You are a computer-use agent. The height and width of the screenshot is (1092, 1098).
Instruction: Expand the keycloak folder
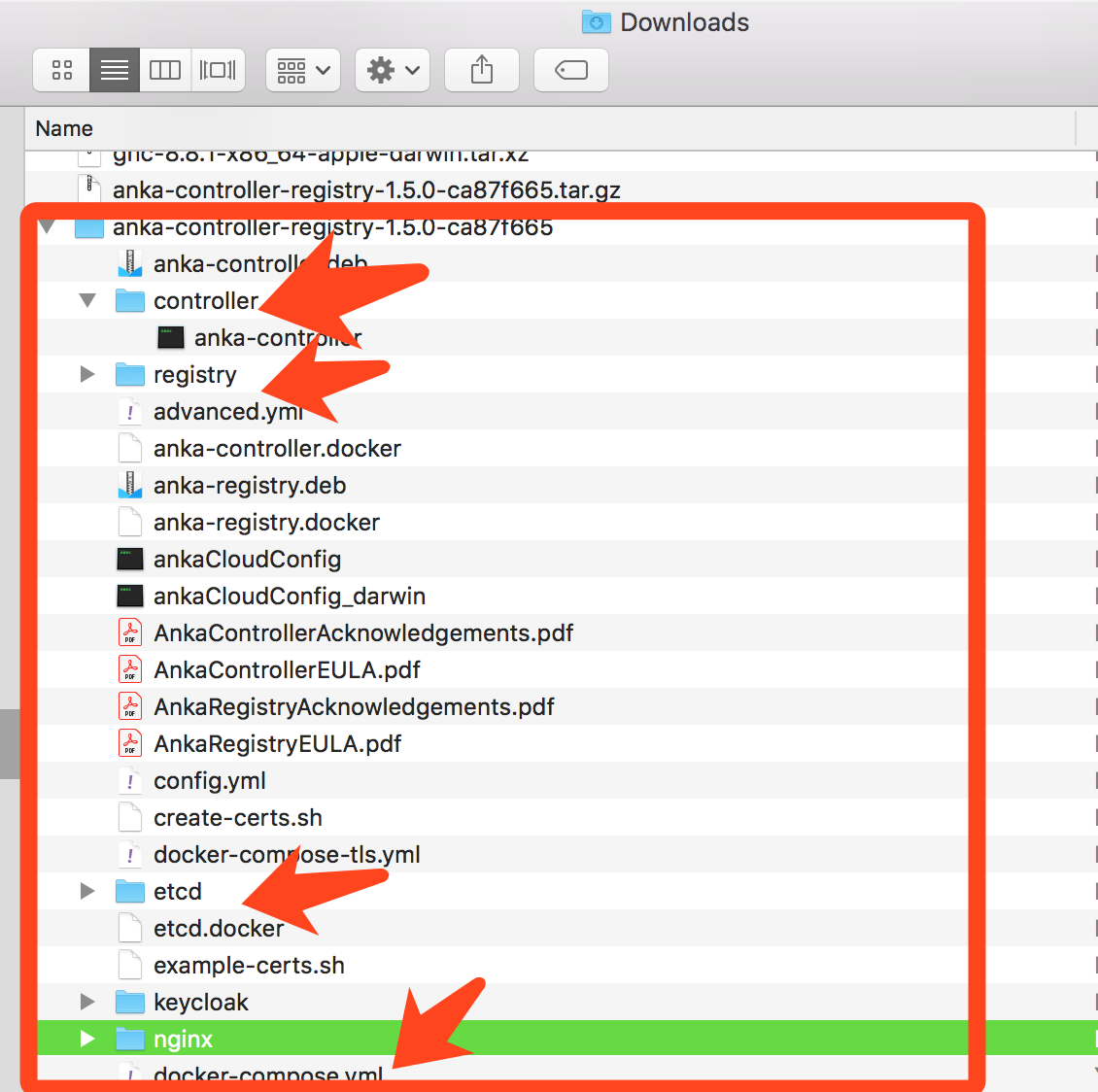[x=87, y=1002]
